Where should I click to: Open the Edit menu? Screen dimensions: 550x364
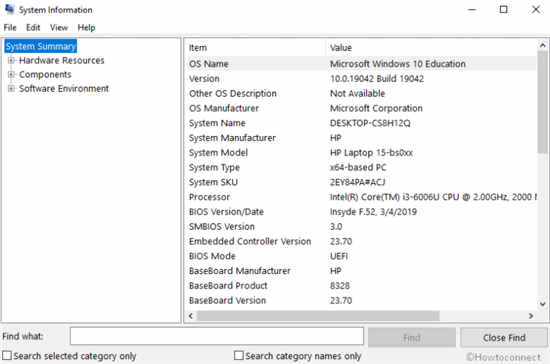pyautogui.click(x=33, y=27)
